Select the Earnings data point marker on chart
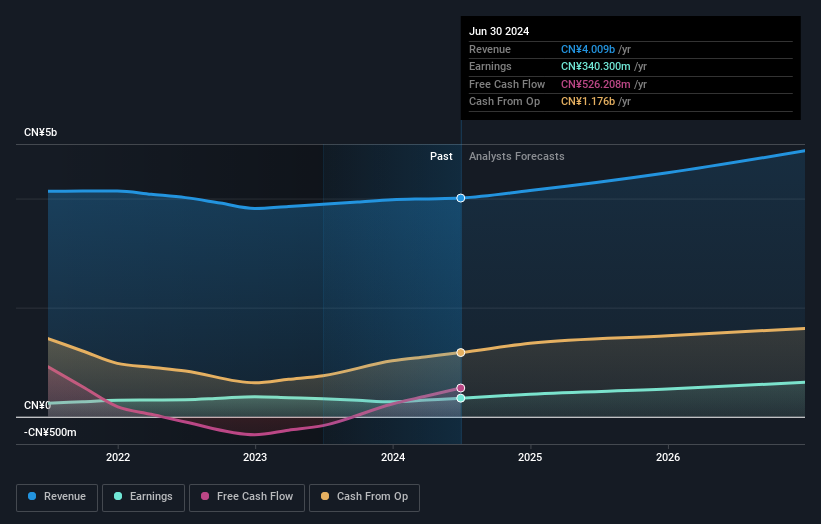 (x=461, y=398)
